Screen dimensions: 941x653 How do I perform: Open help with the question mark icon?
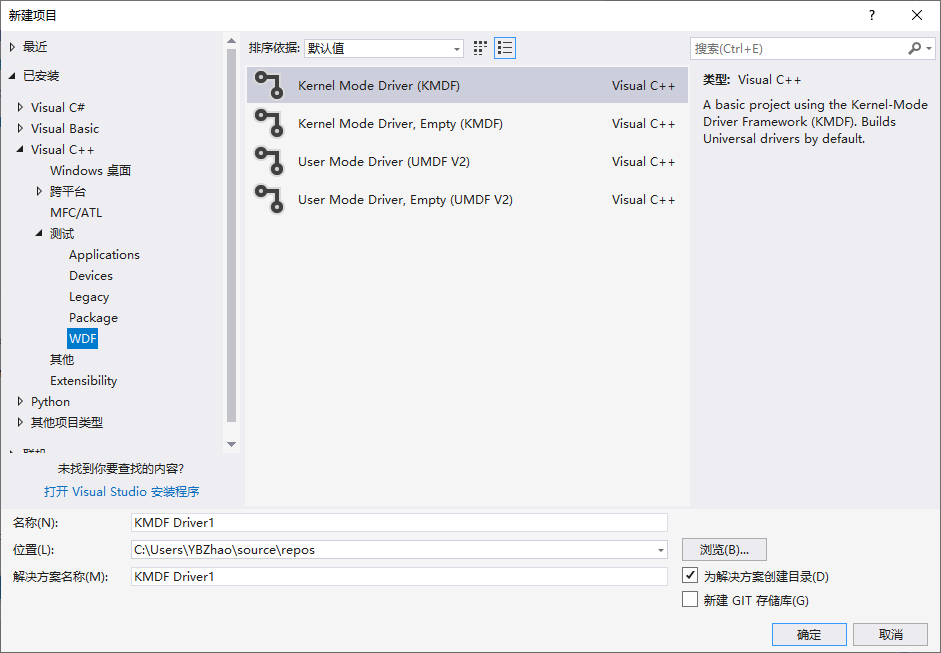[871, 16]
